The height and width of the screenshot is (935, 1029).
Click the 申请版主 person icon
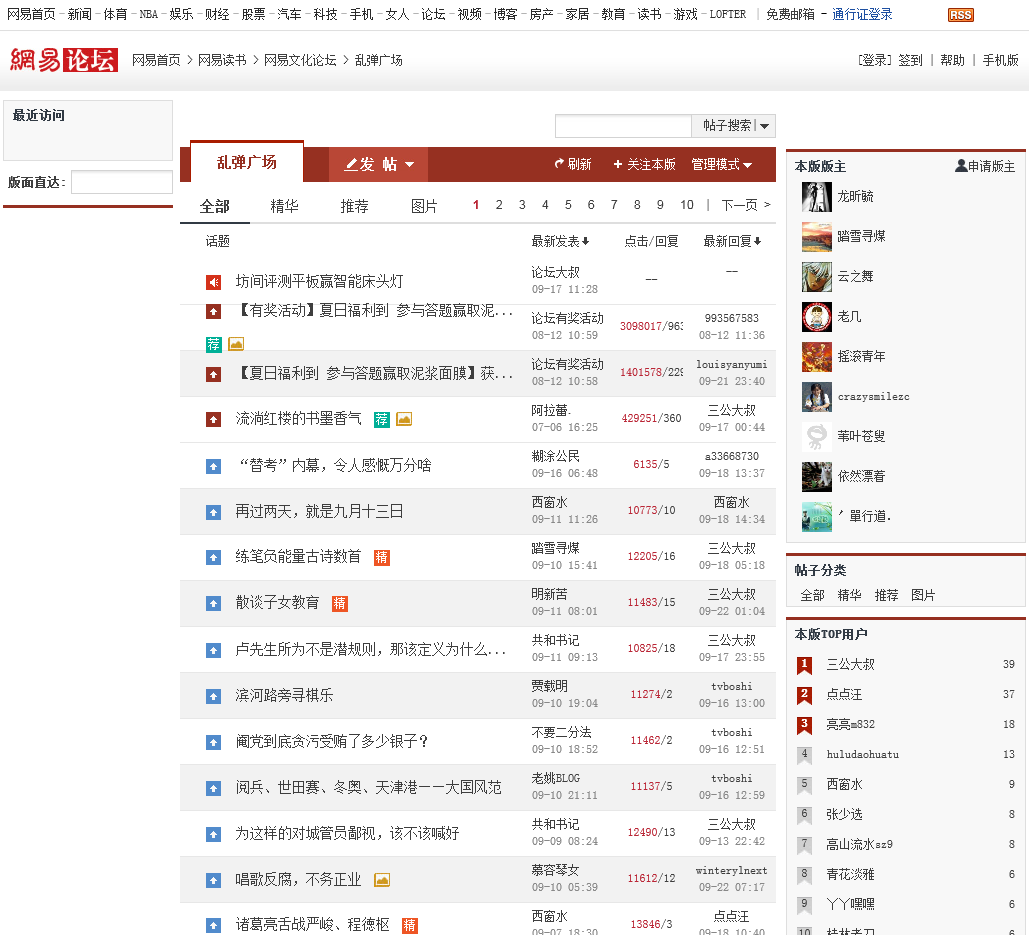pos(961,165)
